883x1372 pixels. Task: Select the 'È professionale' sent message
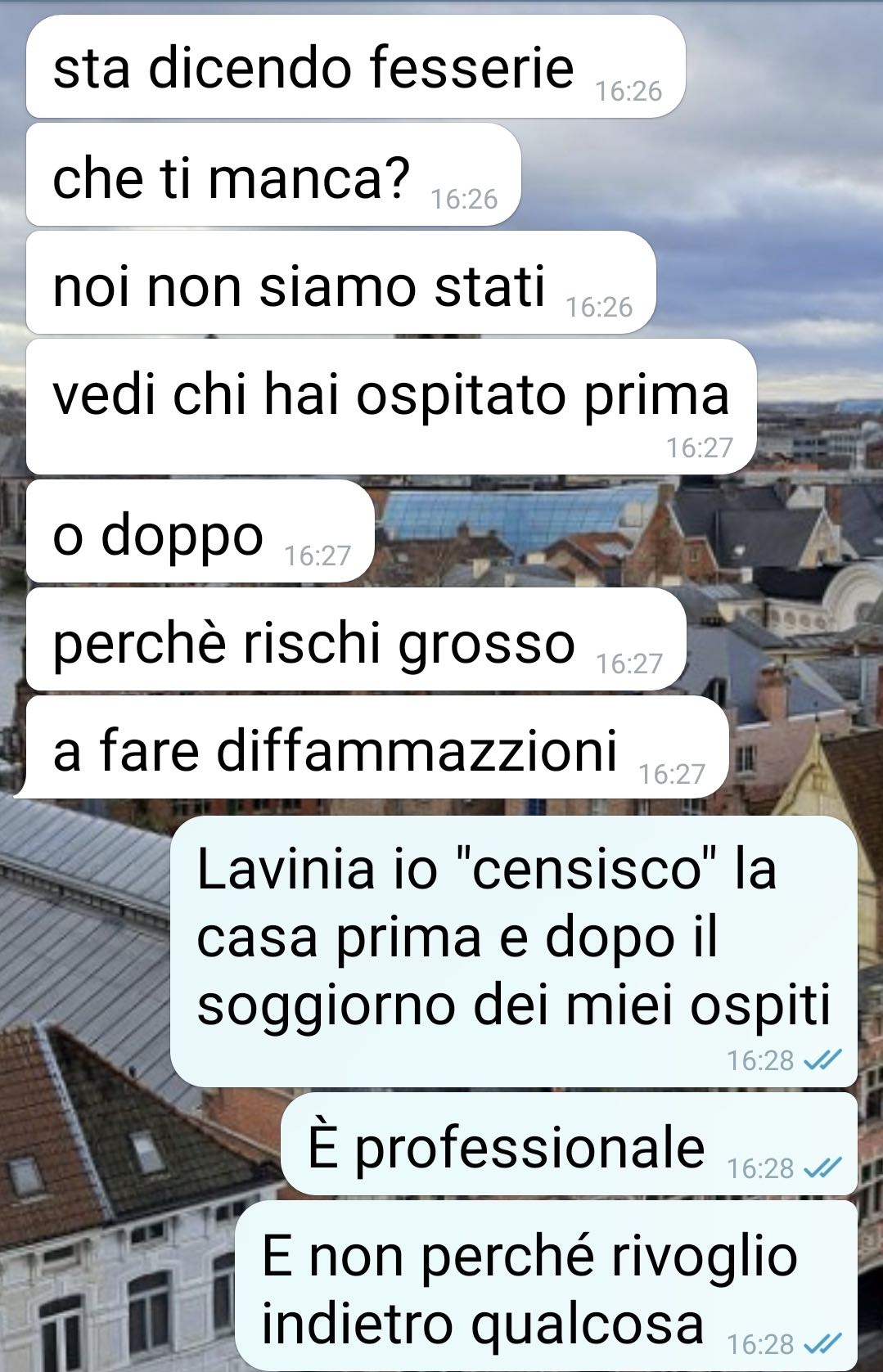(x=570, y=1144)
